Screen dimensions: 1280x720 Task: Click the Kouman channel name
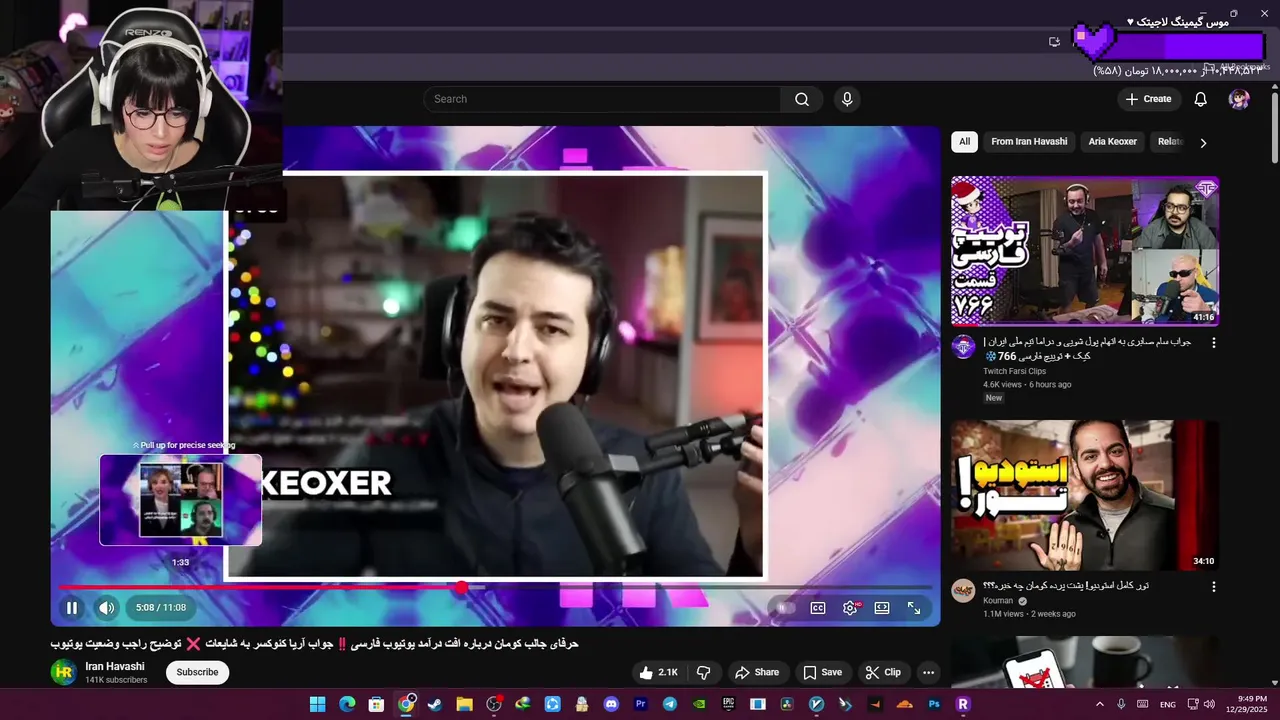(x=998, y=601)
